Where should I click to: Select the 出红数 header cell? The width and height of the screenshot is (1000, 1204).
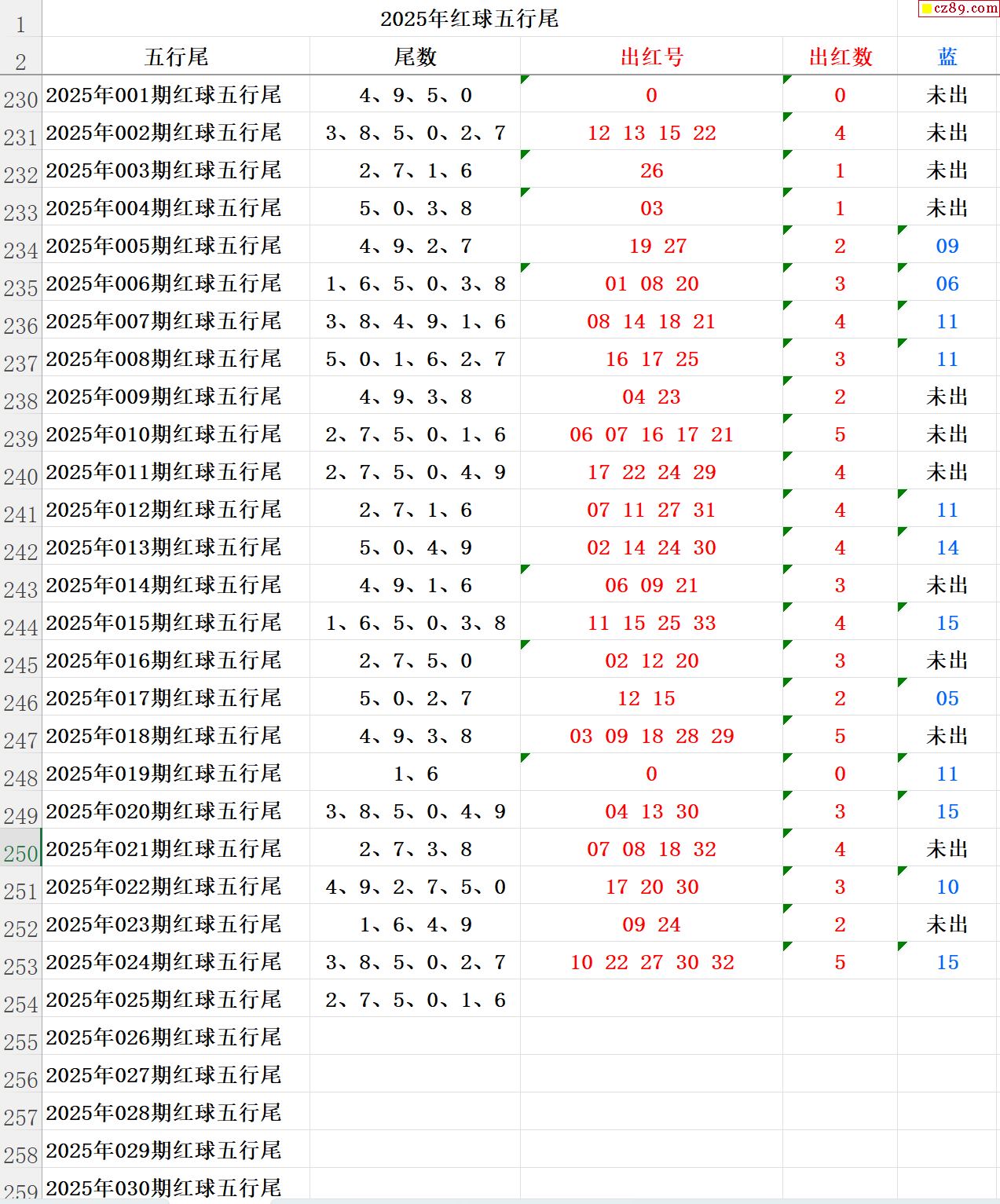(840, 57)
